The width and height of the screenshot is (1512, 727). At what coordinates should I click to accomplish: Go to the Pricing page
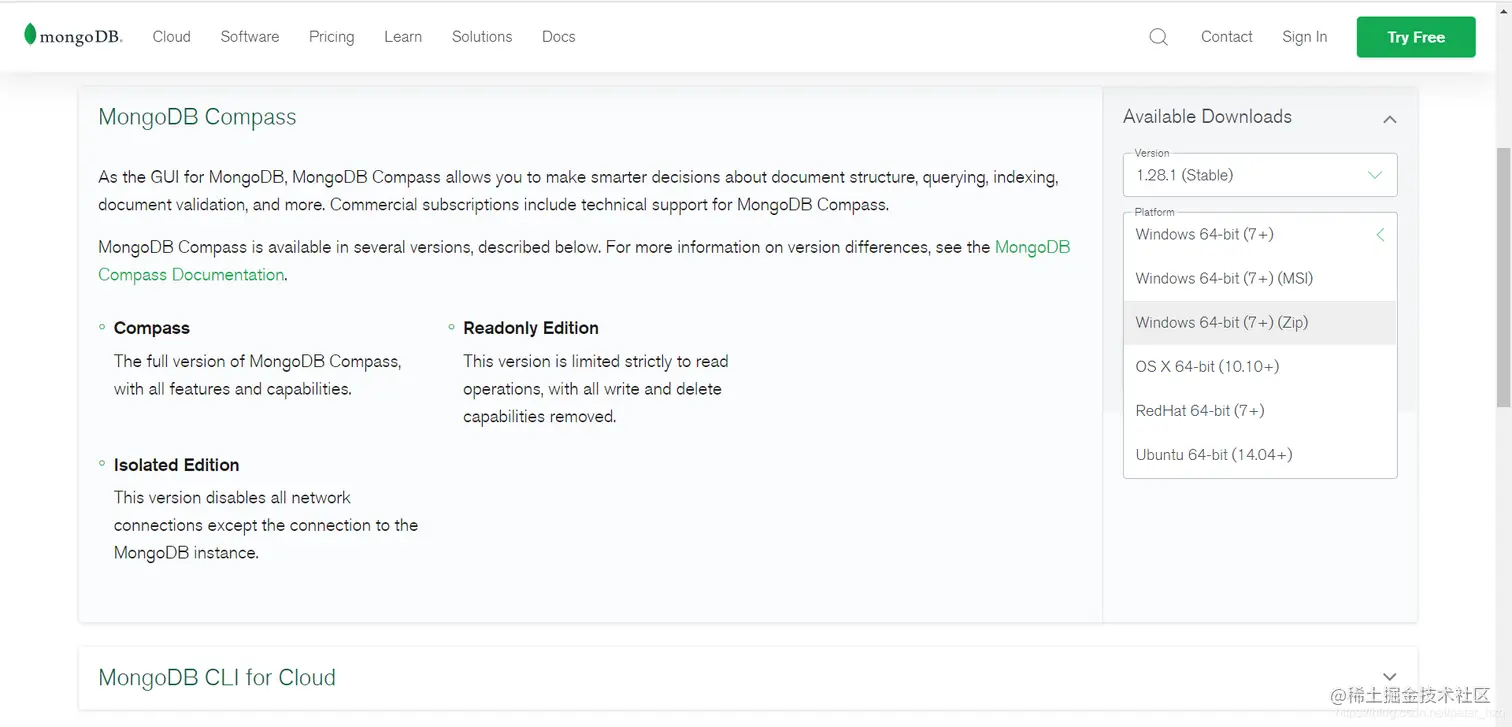331,37
